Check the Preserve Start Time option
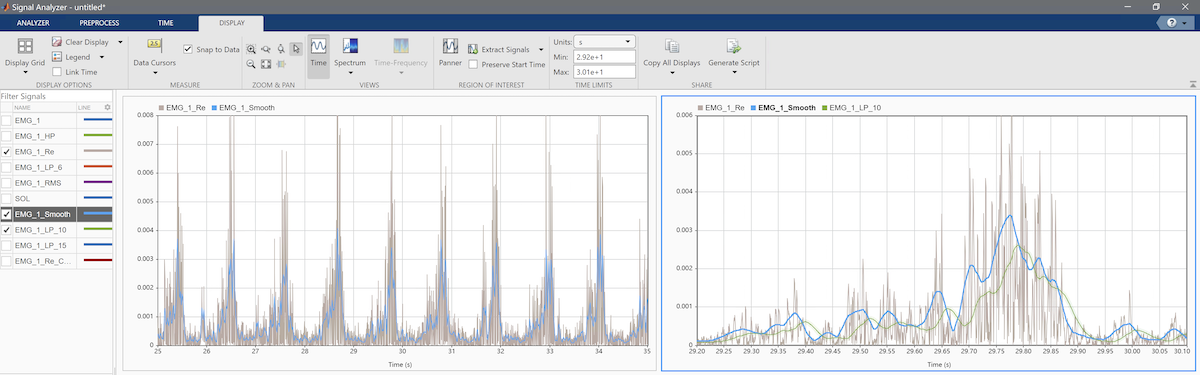Image resolution: width=1200 pixels, height=375 pixels. coord(474,64)
